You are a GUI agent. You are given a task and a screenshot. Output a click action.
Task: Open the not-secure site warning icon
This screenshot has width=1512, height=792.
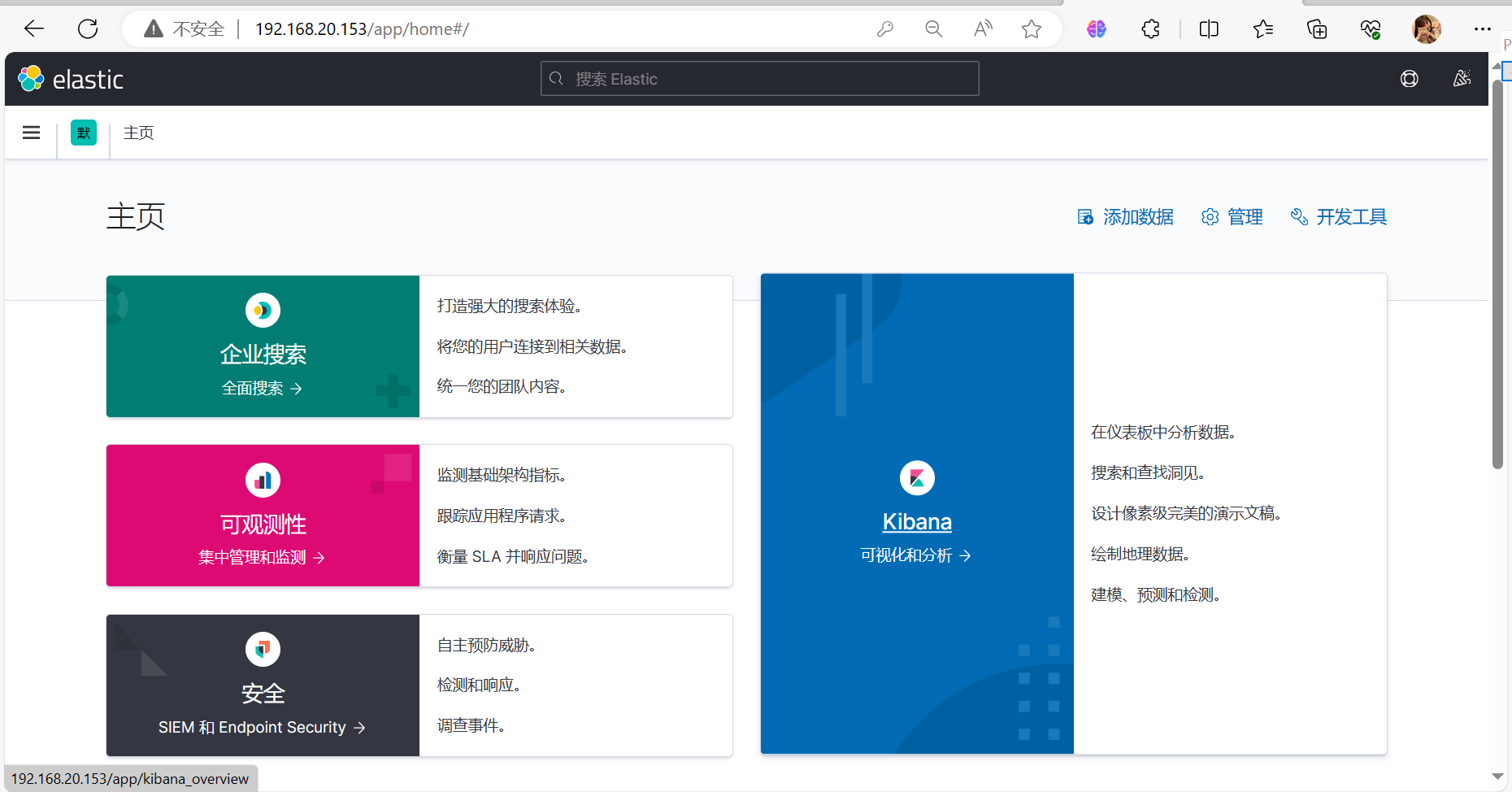coord(154,29)
